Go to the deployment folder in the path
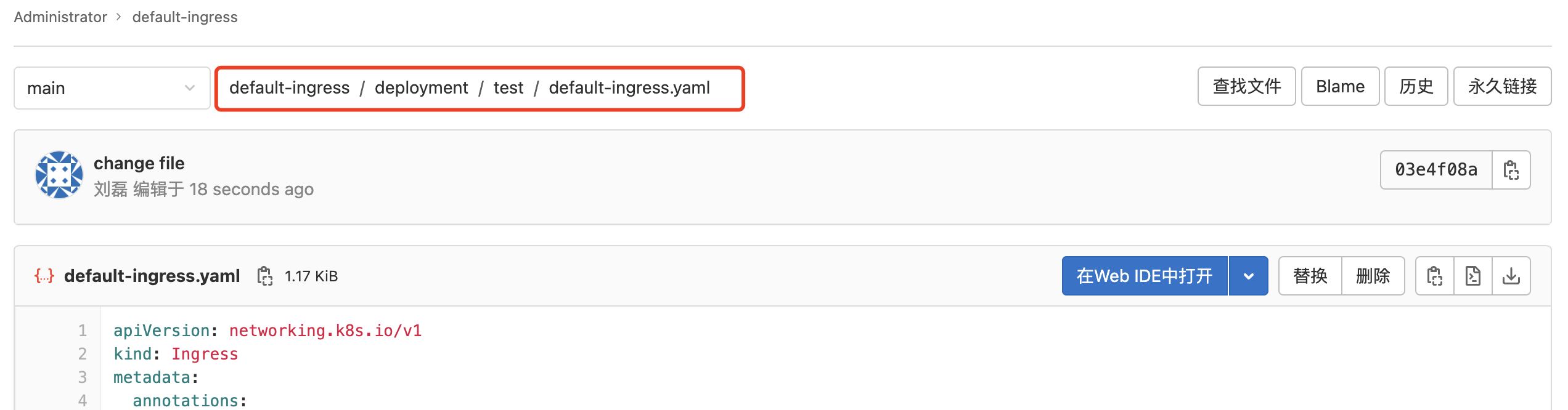Screen dimensions: 1568x410 coord(422,88)
